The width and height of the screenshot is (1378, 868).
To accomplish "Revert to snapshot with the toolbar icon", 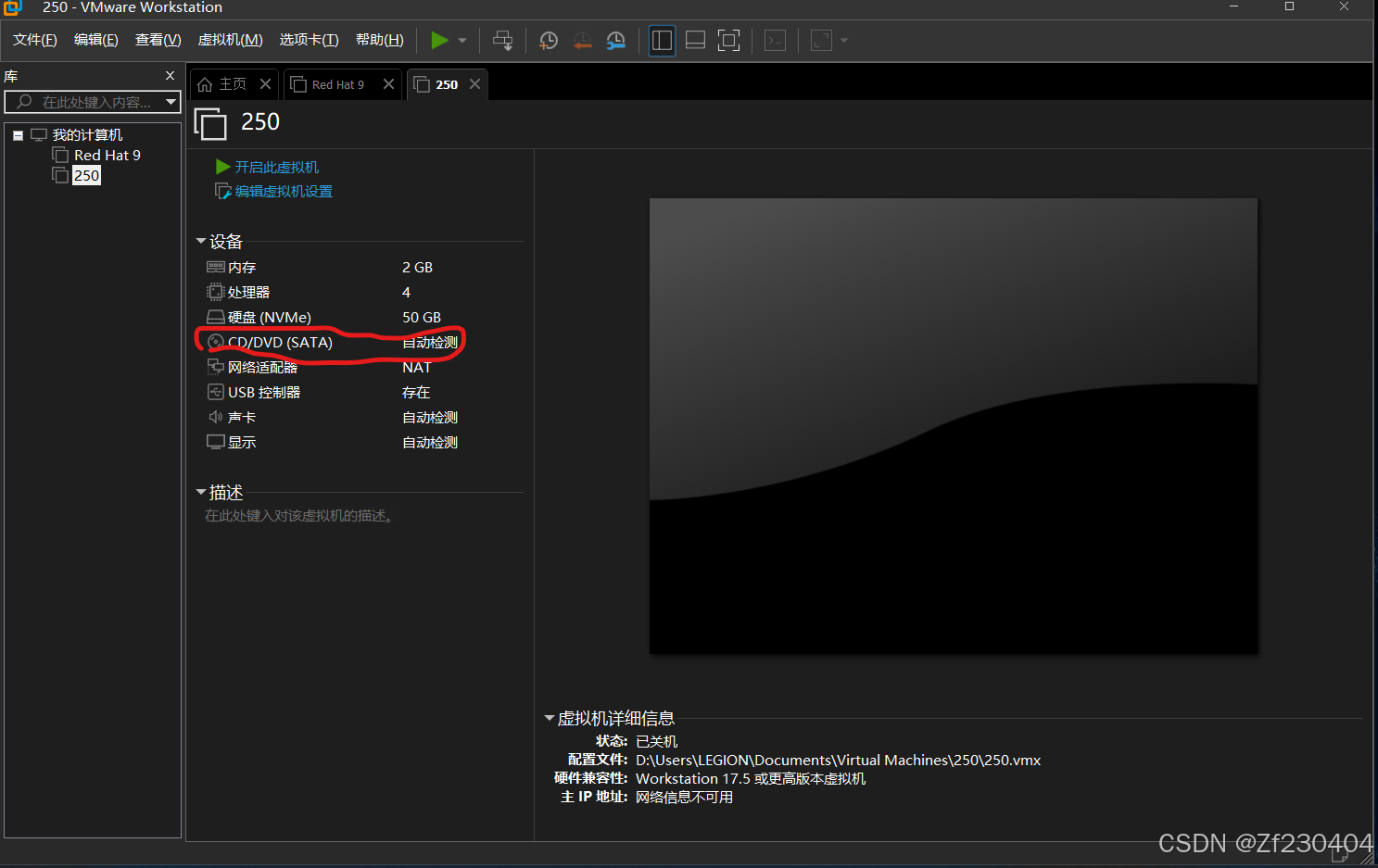I will 582,41.
